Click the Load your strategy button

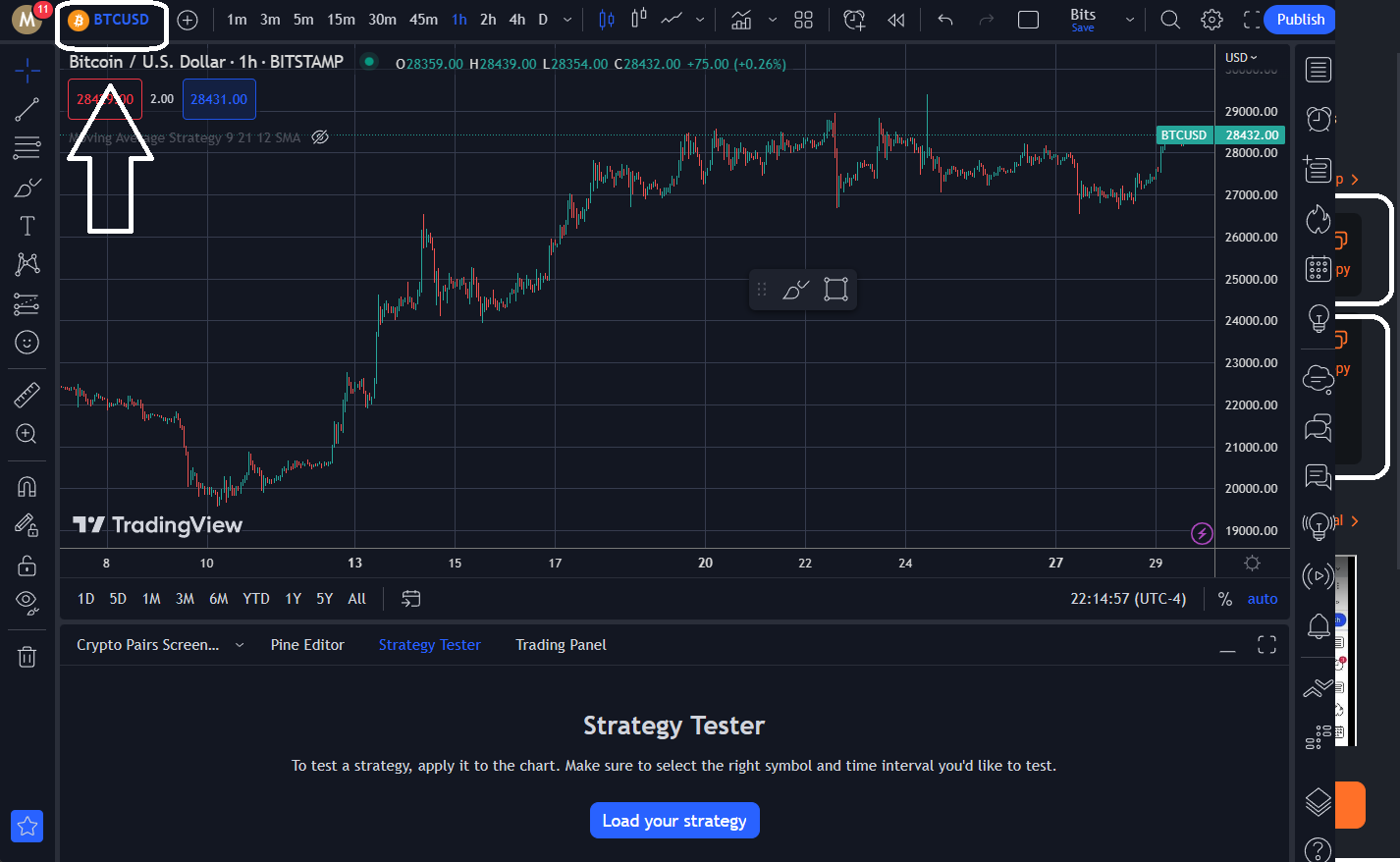coord(674,821)
